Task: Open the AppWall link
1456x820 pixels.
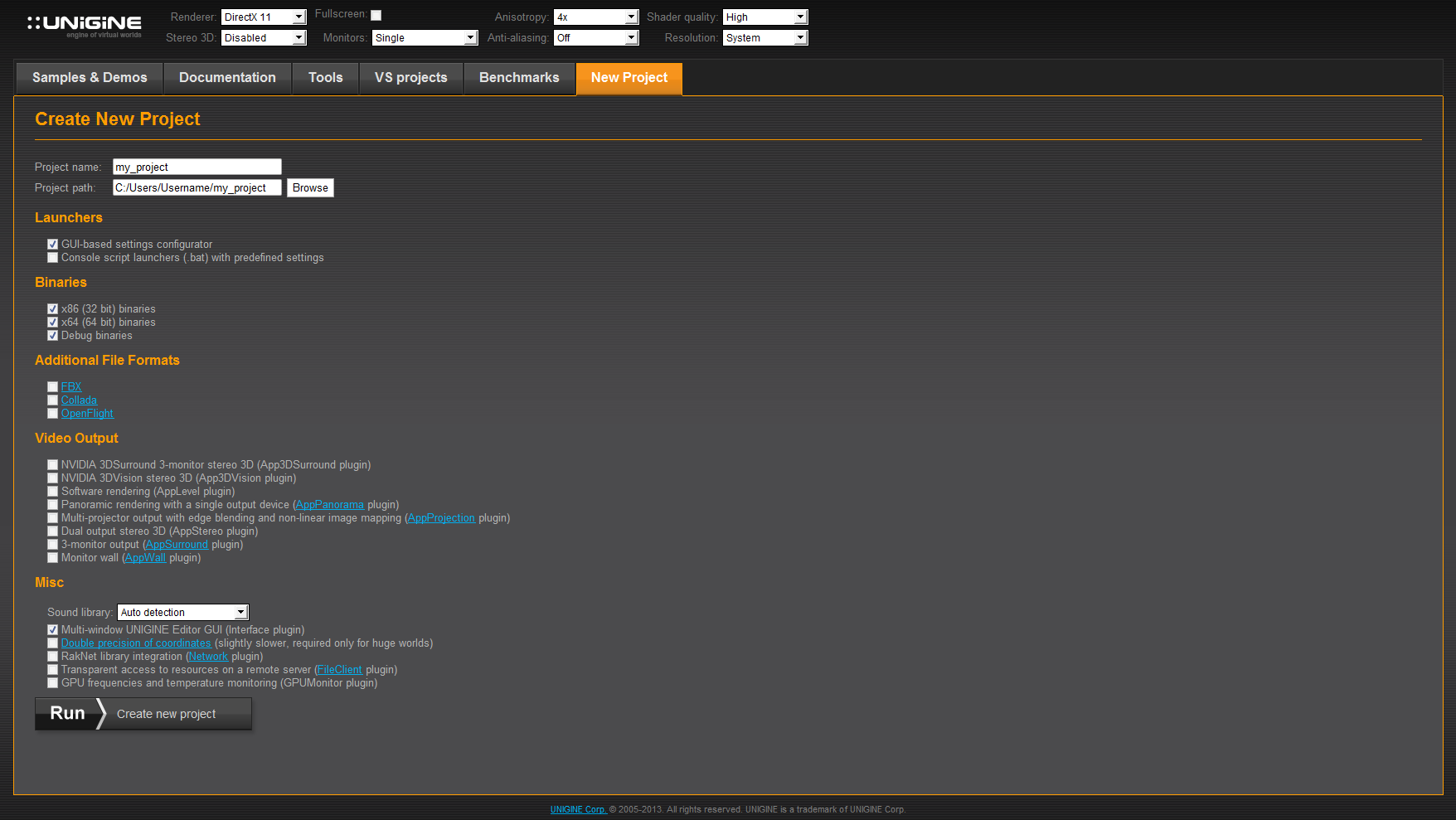Action: pos(146,557)
